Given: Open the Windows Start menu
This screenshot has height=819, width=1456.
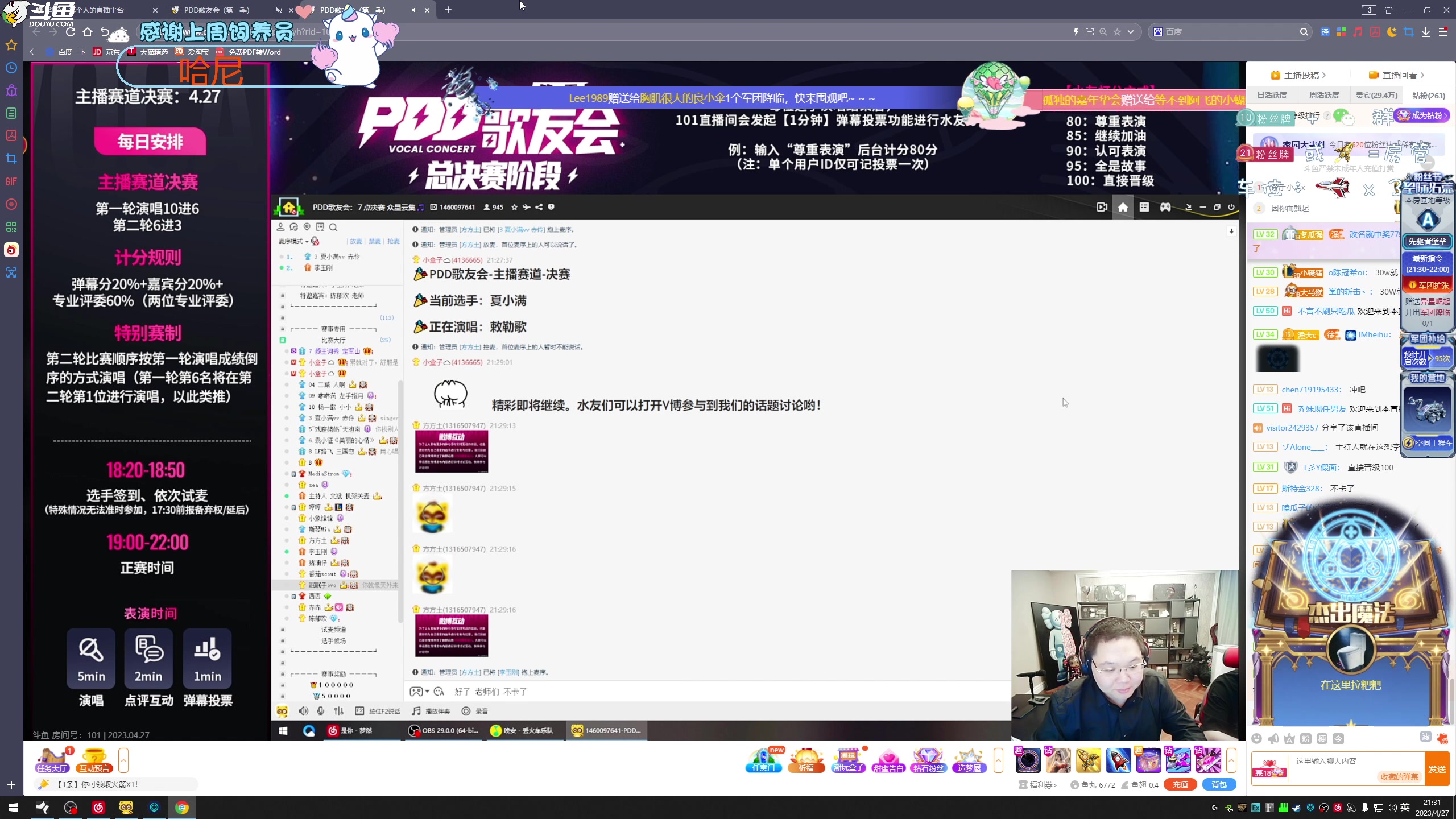Looking at the screenshot, I should tap(14, 808).
